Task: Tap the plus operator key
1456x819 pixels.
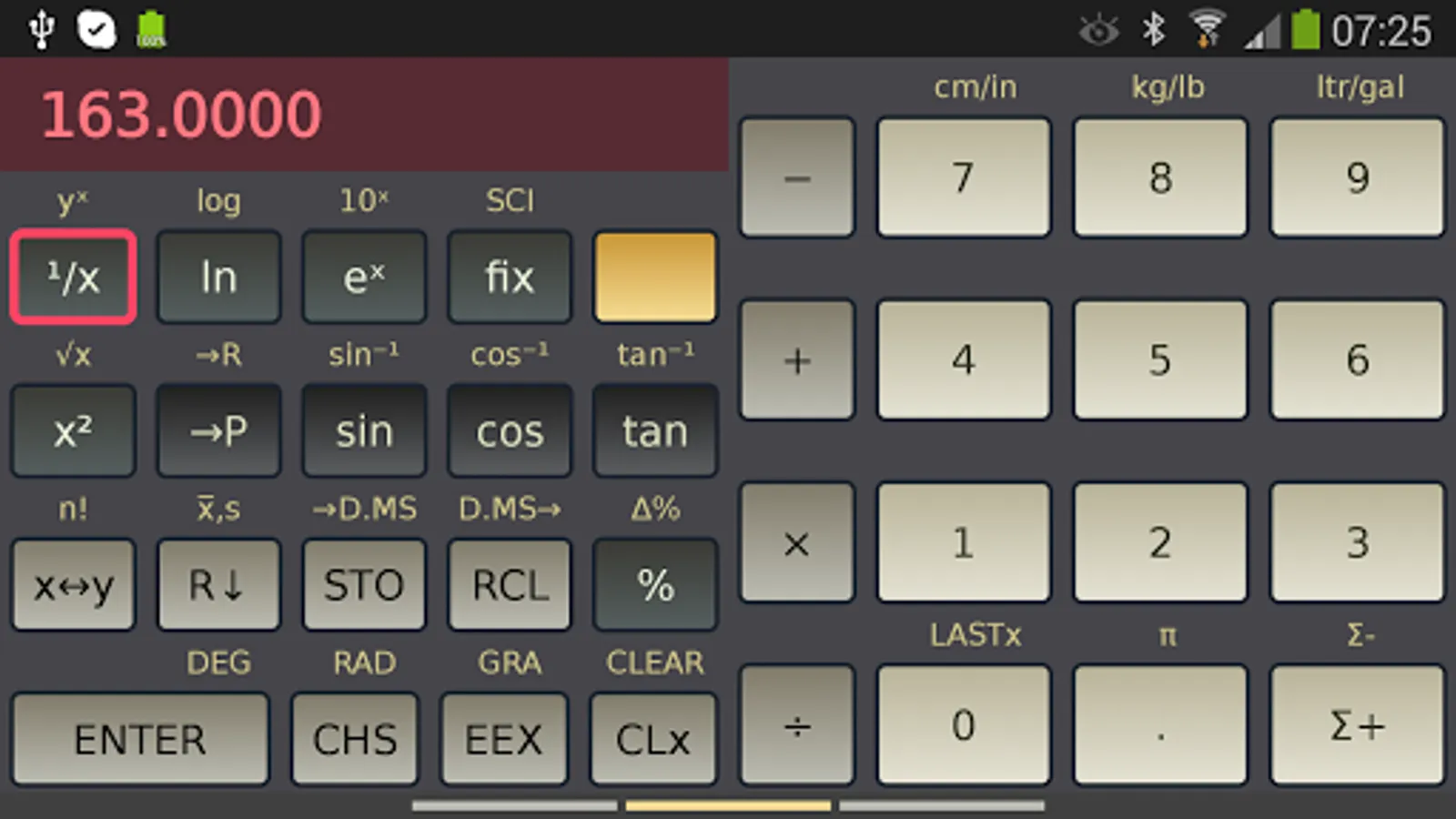Action: (x=797, y=360)
